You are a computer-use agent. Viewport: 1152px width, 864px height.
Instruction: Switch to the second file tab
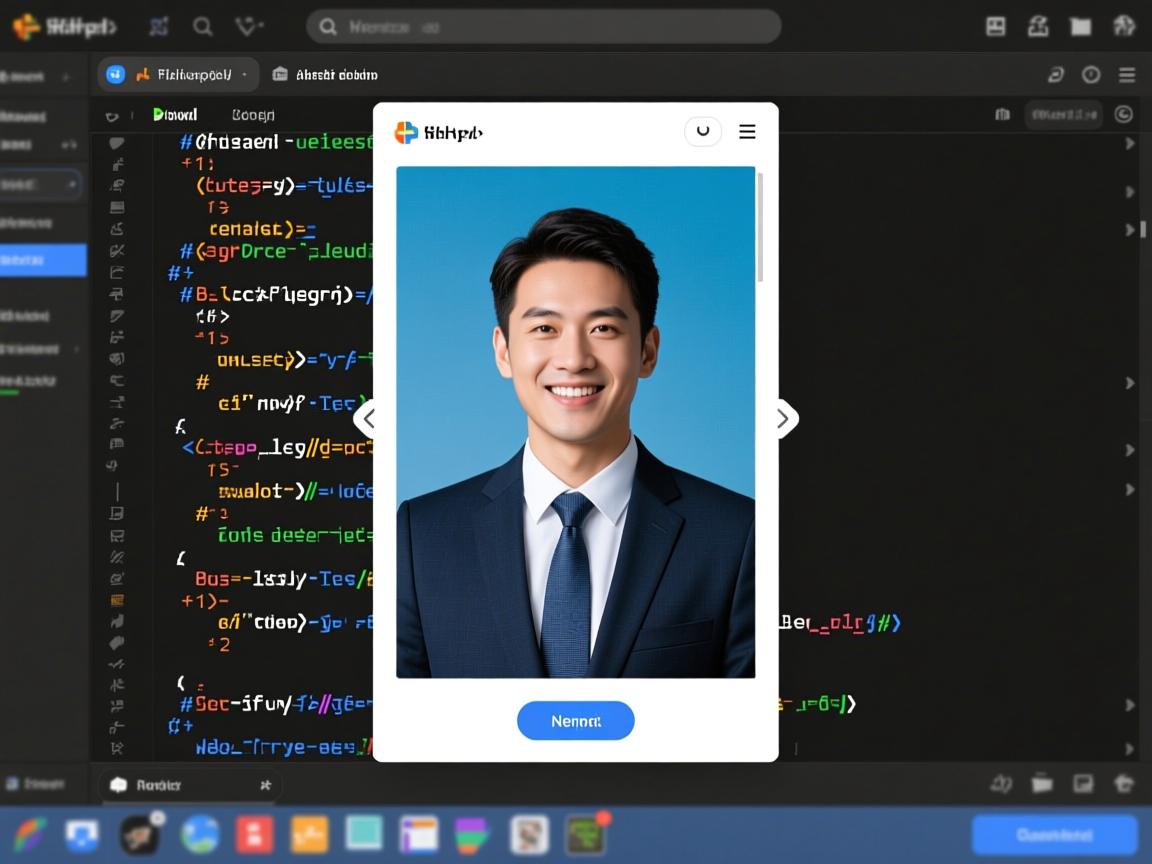325,74
